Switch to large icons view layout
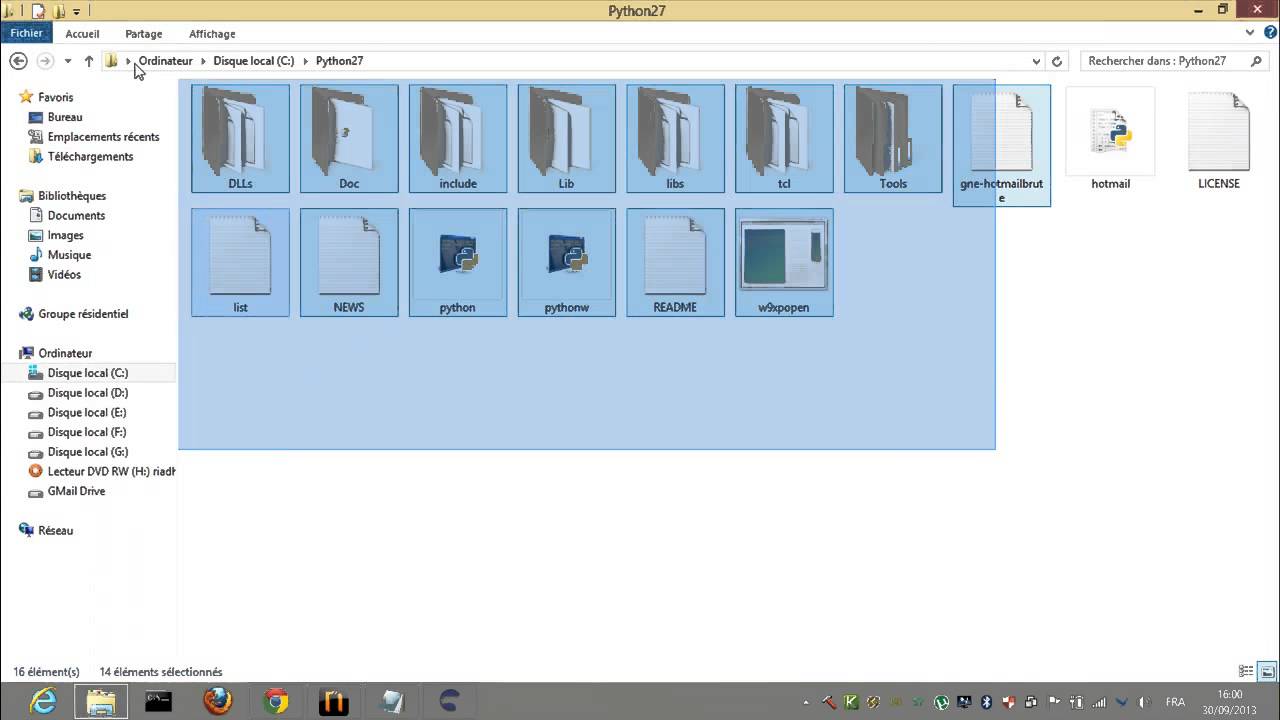 [1267, 672]
